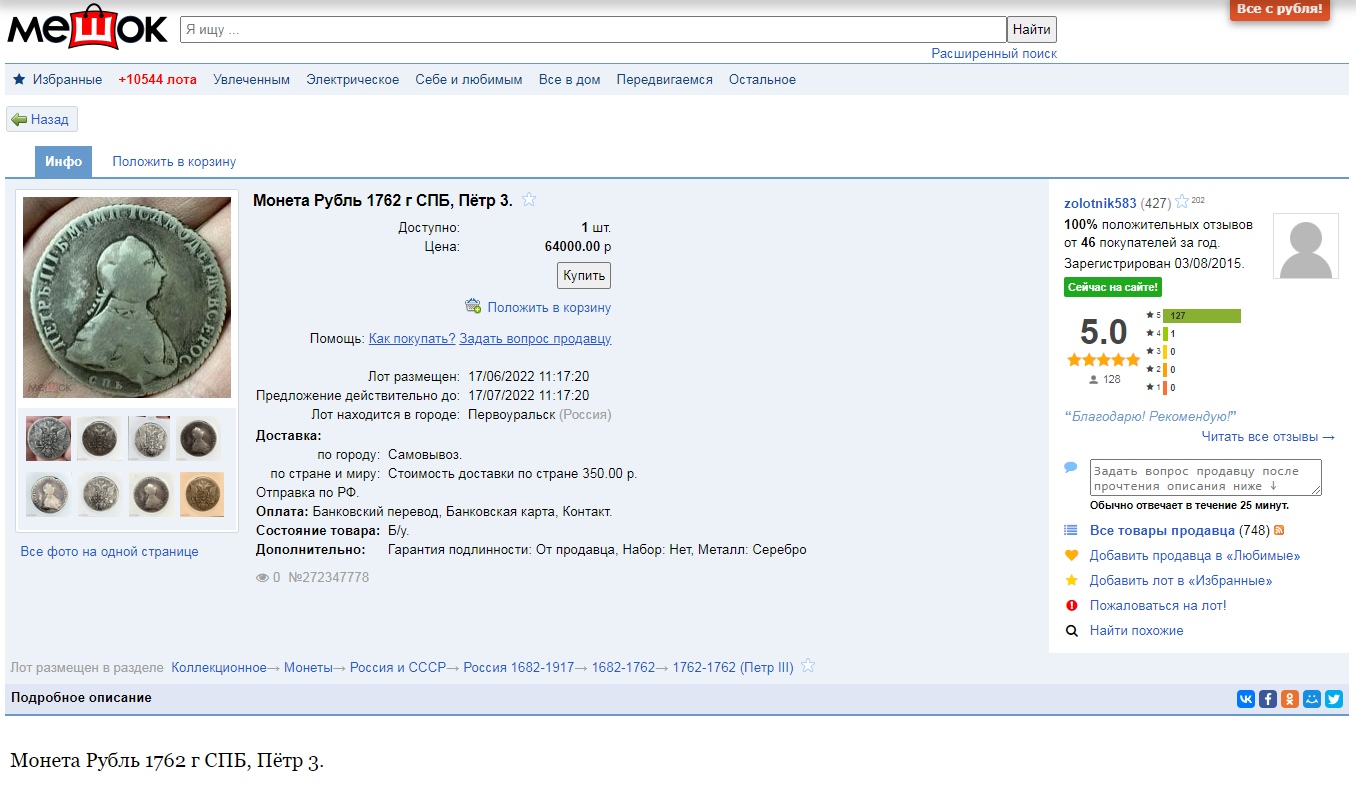Focus the Я ищу search field
The height and width of the screenshot is (792, 1356).
[592, 30]
